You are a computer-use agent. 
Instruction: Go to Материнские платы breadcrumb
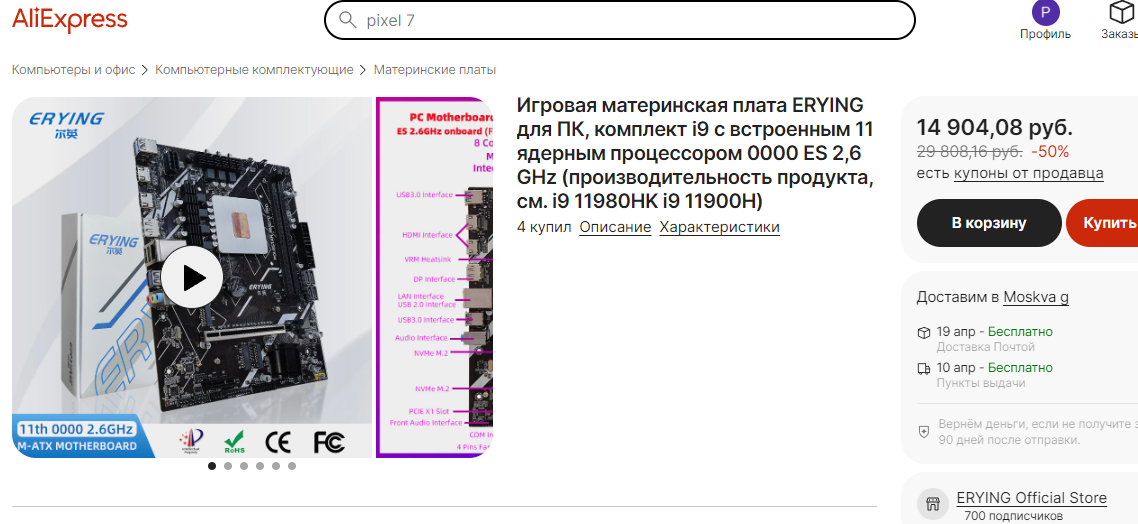(435, 70)
